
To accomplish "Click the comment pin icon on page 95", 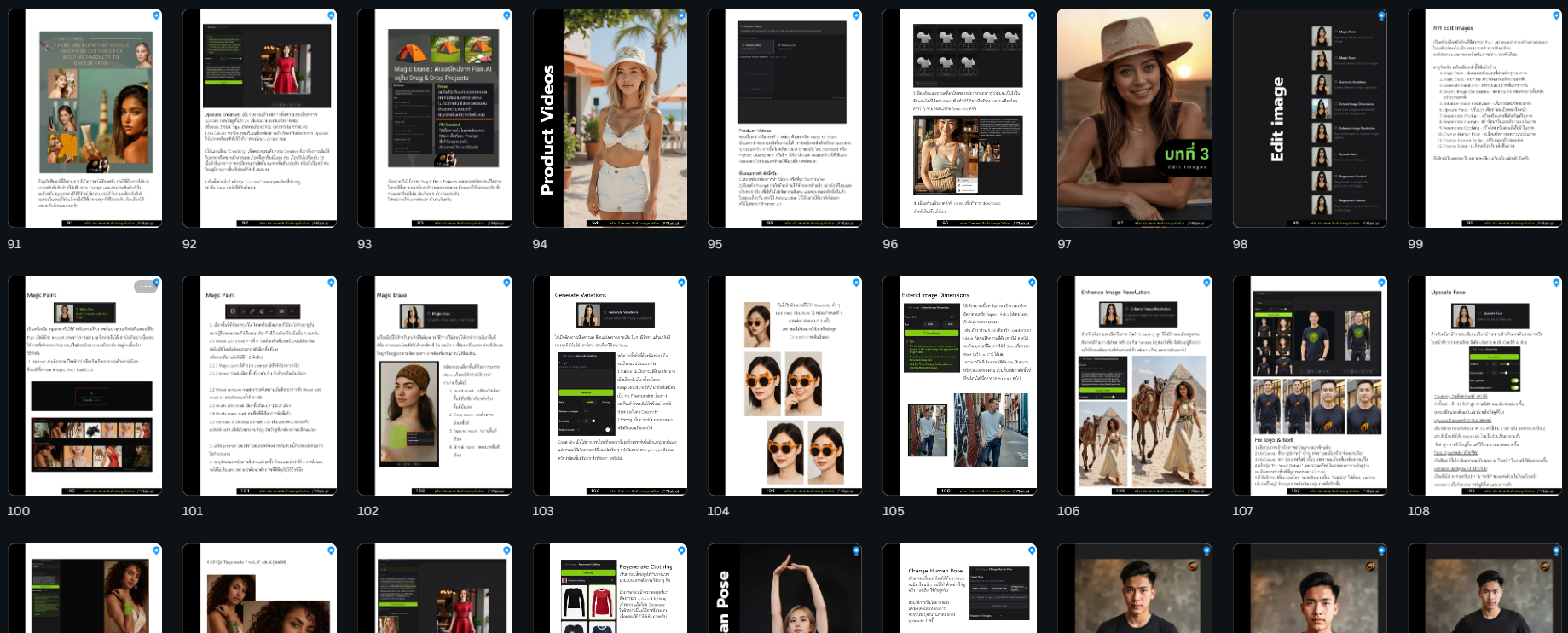I will (x=856, y=15).
